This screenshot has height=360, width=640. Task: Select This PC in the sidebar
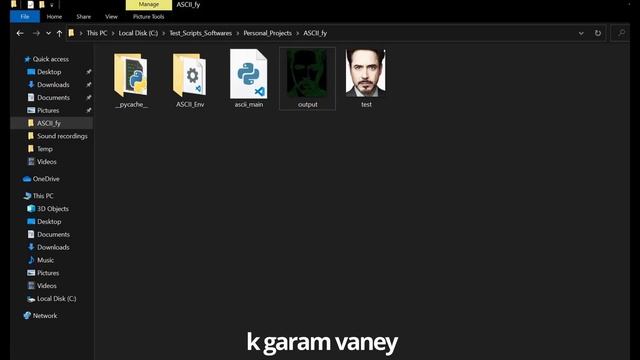43,196
